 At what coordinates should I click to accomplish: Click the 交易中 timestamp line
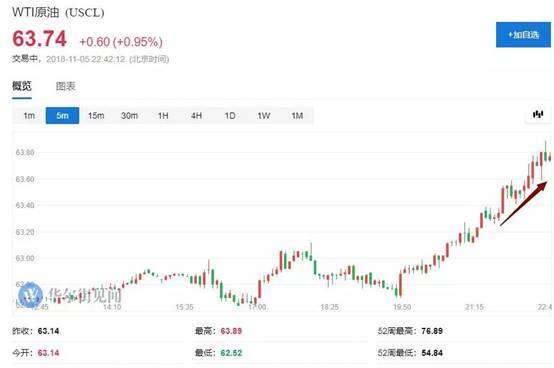(90, 59)
